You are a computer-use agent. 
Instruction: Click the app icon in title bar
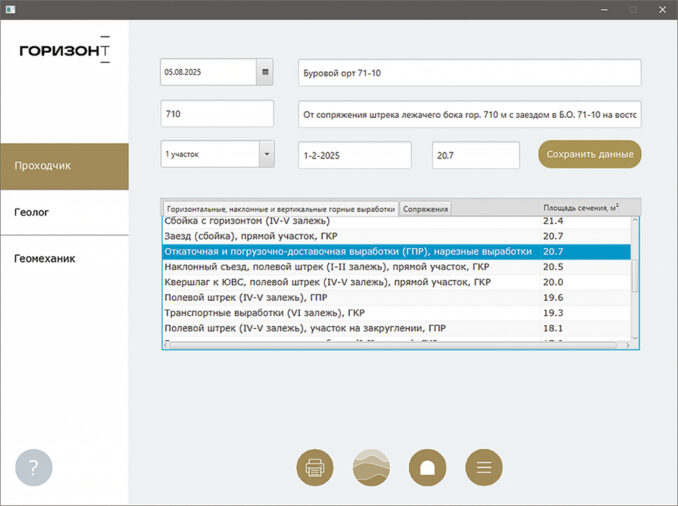(x=10, y=9)
